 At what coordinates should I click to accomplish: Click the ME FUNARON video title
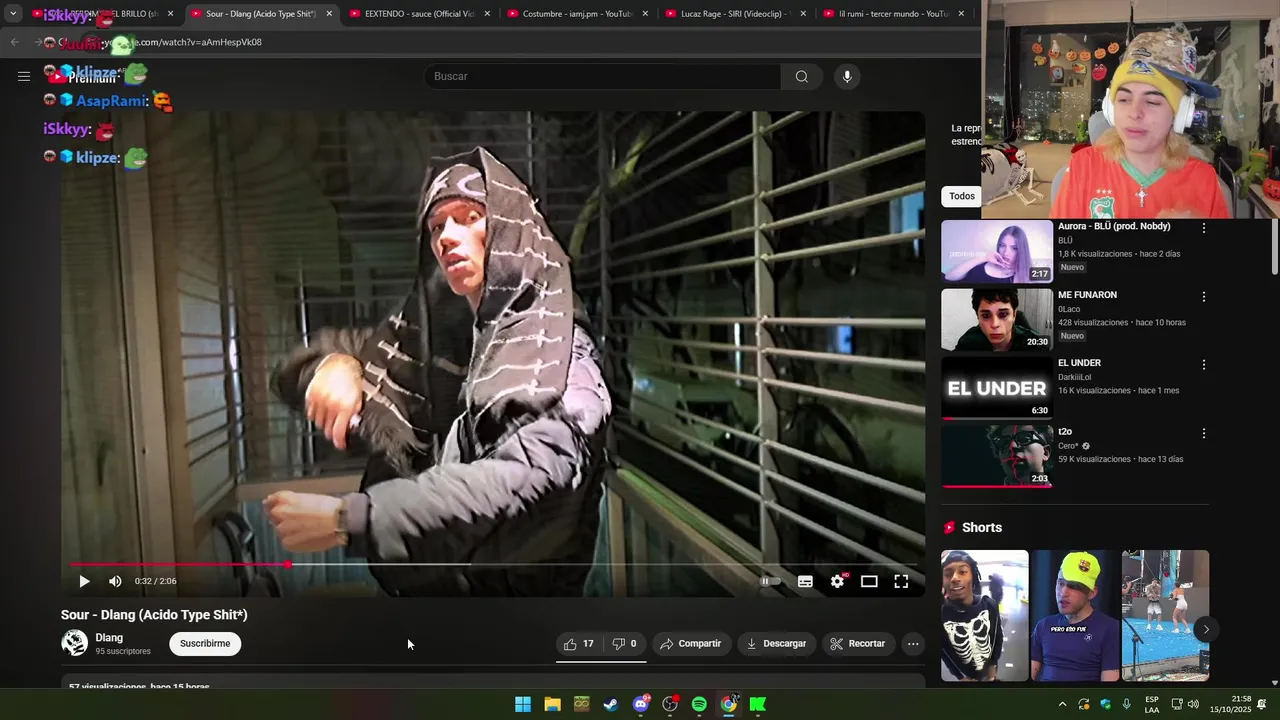[1087, 295]
